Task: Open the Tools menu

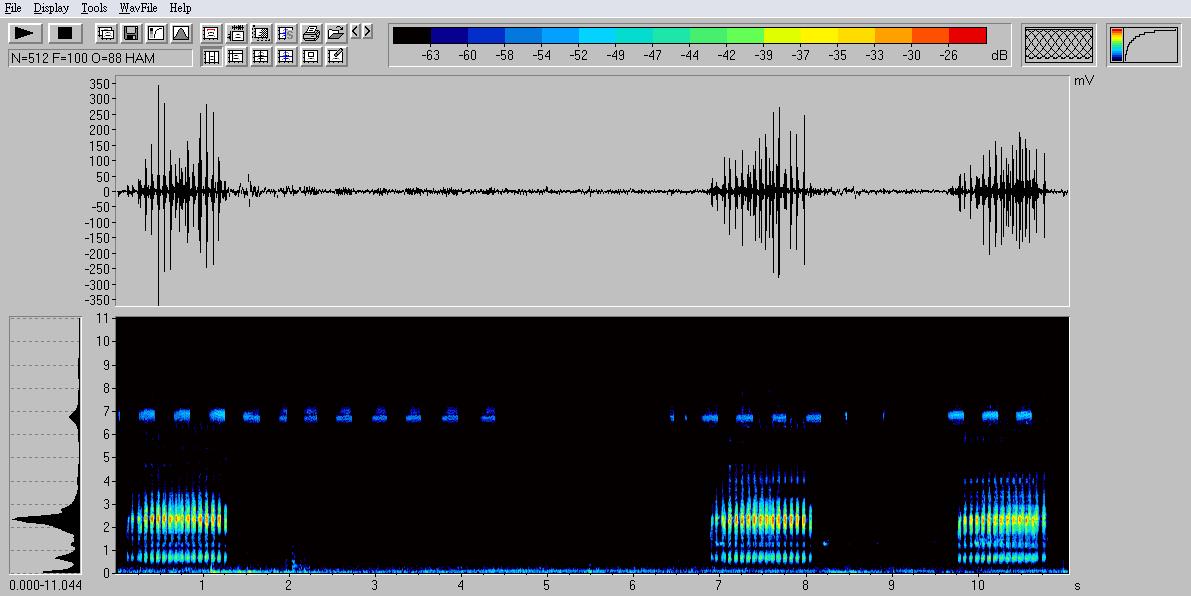Action: (x=94, y=8)
